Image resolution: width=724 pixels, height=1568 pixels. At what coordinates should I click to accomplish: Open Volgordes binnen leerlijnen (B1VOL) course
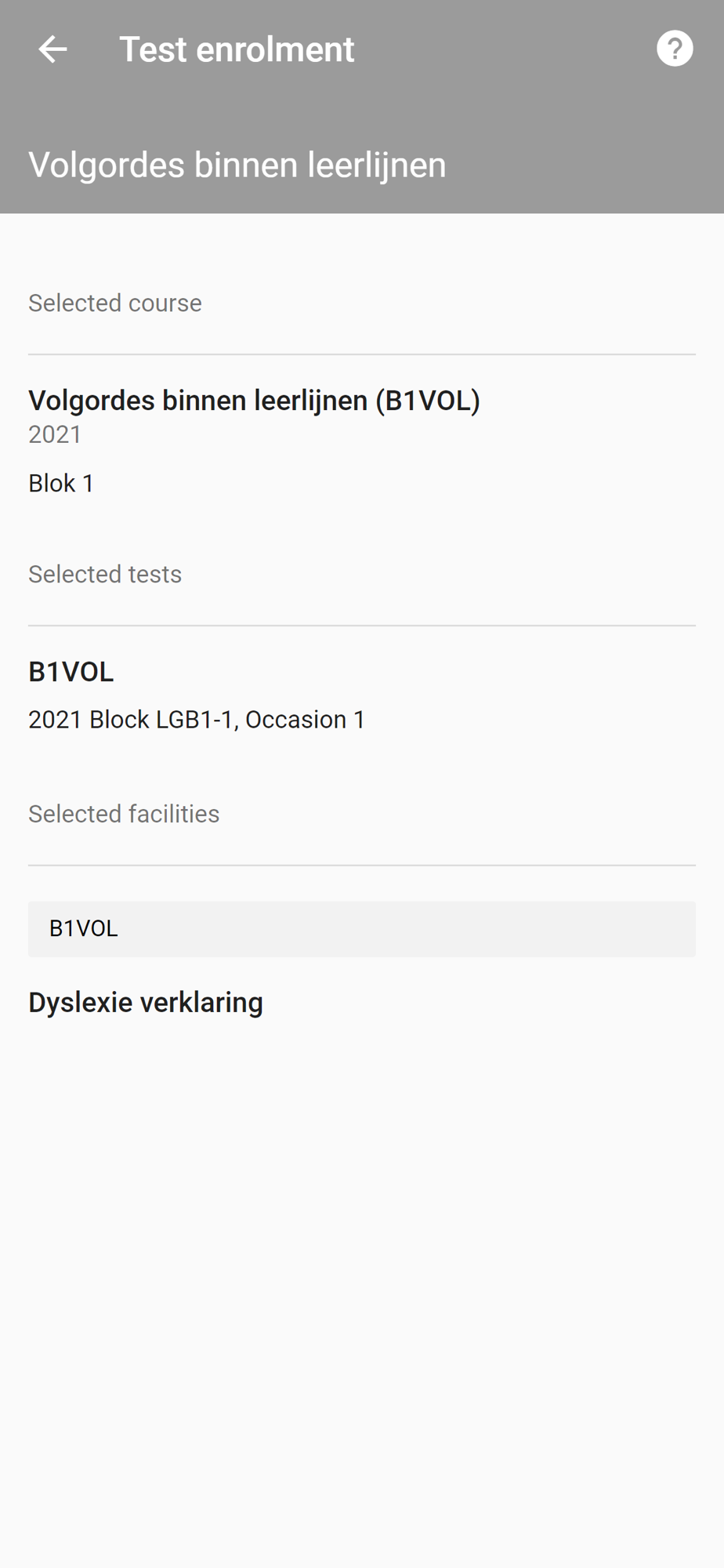click(254, 401)
